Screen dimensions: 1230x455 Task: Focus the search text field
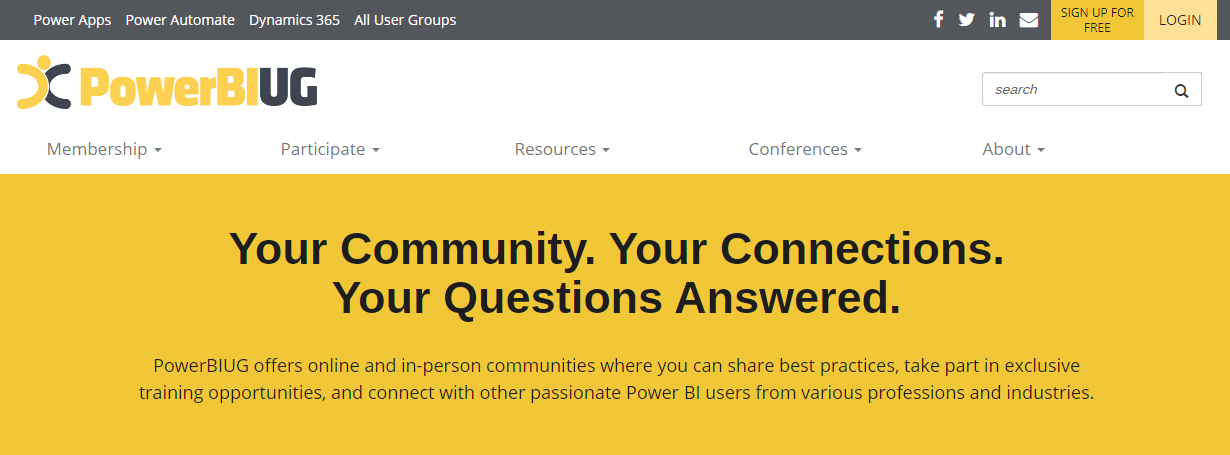[x=1075, y=90]
